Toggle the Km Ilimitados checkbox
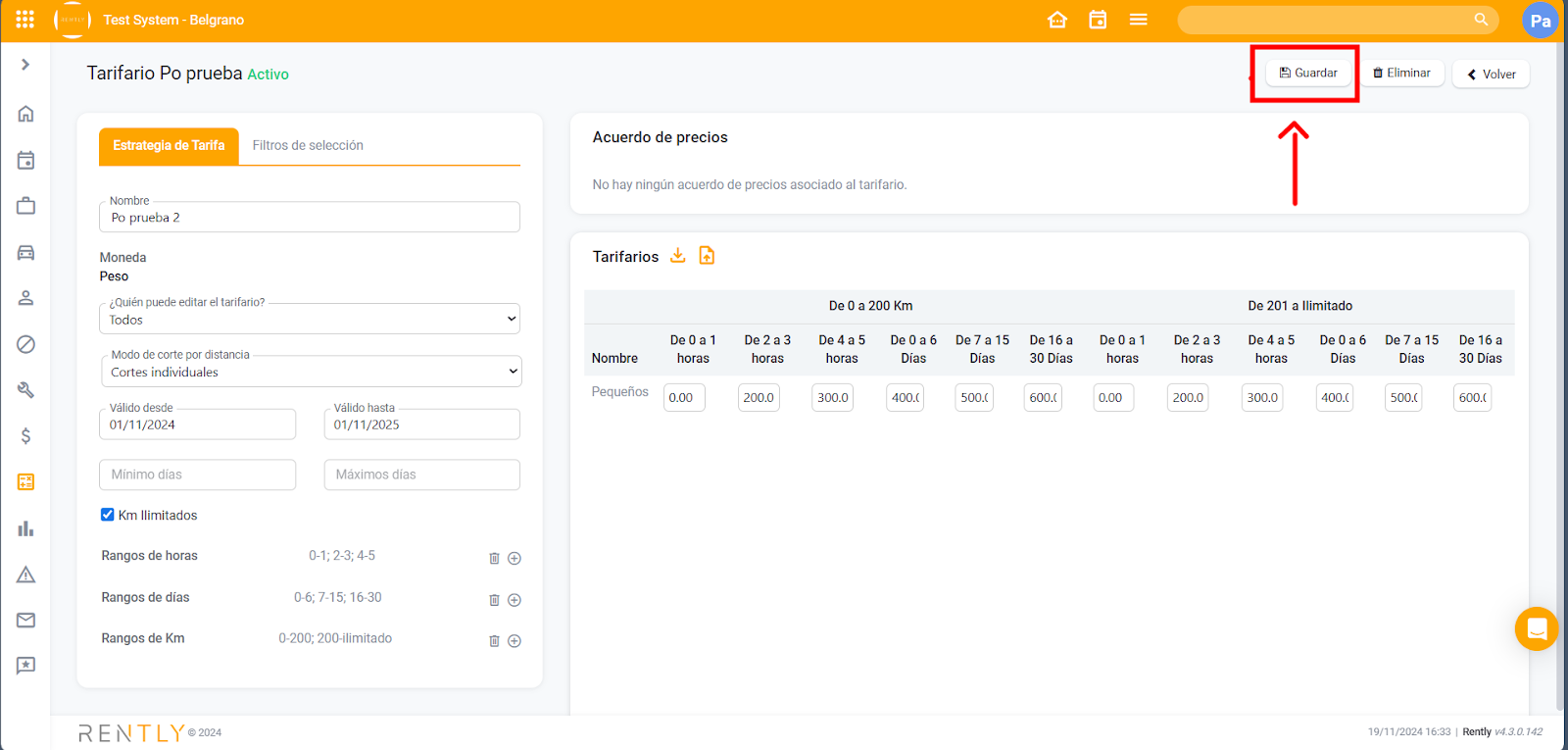1568x750 pixels. pyautogui.click(x=108, y=515)
